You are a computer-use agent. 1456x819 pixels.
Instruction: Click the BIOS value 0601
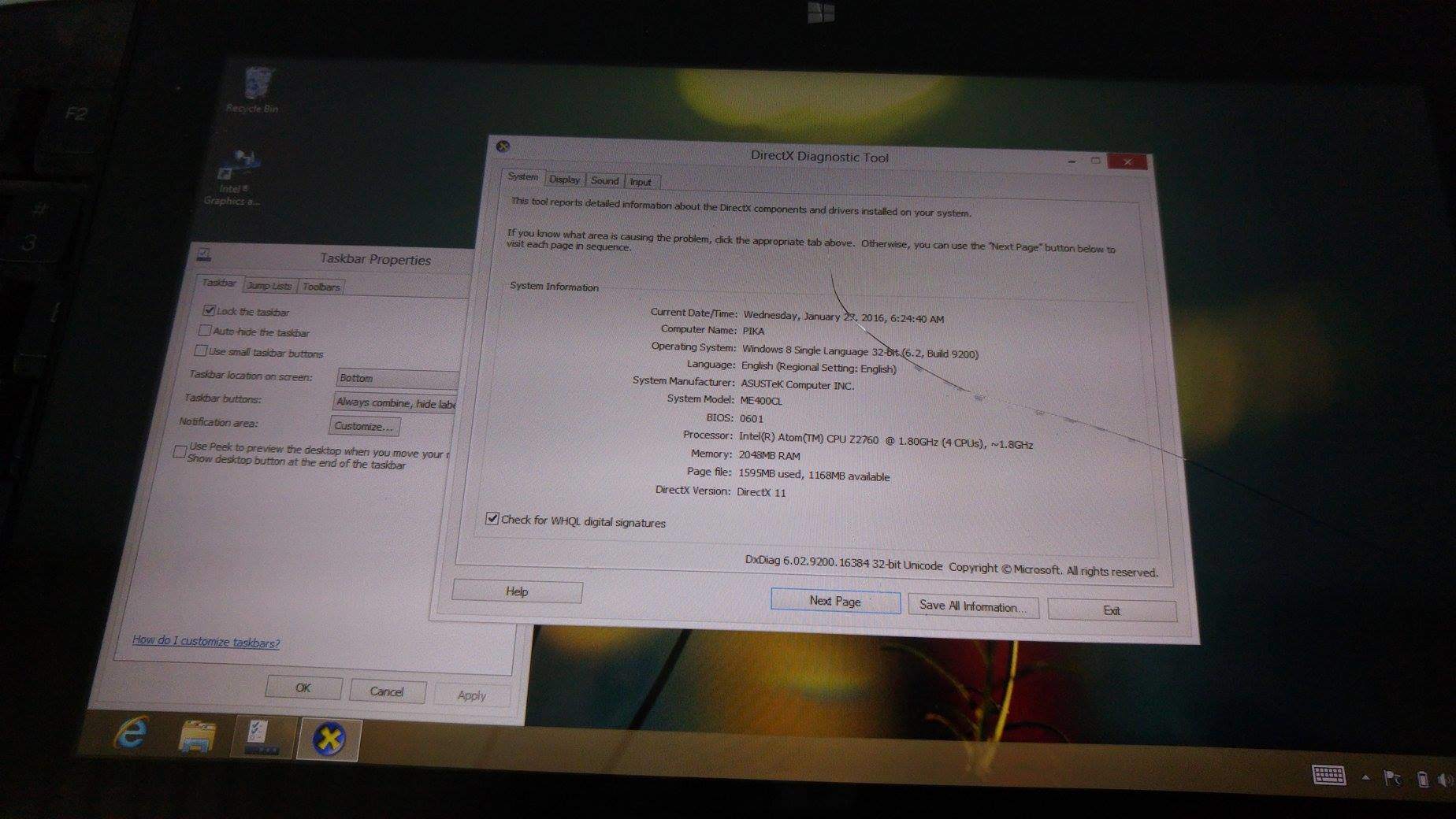[x=752, y=419]
